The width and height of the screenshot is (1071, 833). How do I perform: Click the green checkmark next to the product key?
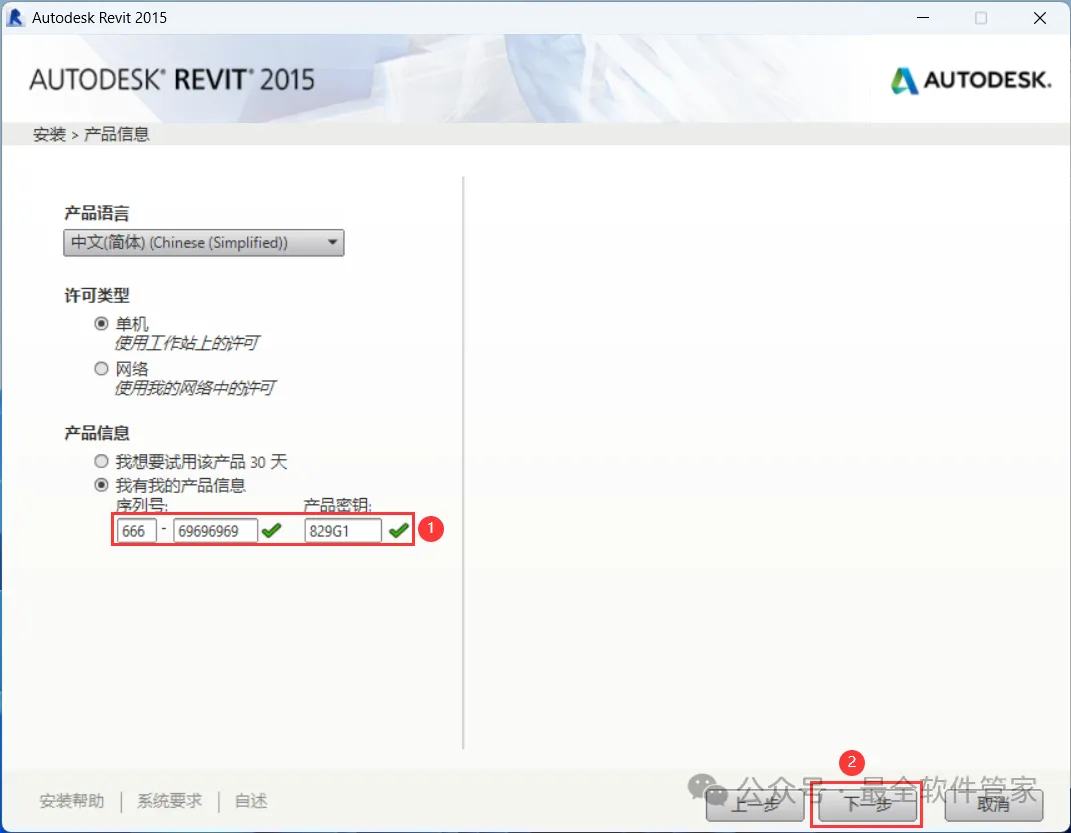399,531
